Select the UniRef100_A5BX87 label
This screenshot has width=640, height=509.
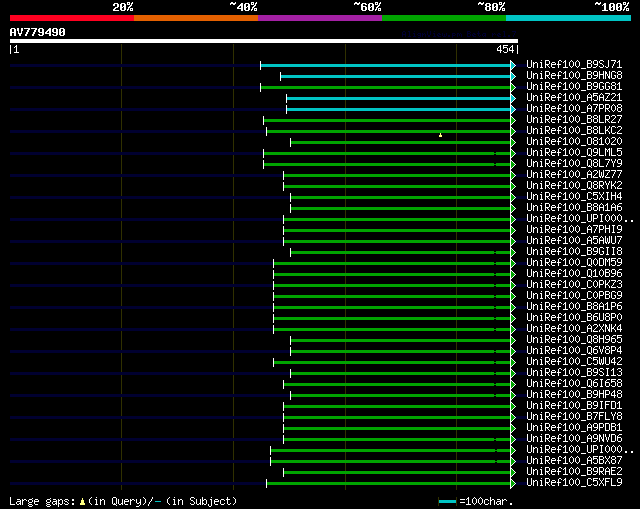pyautogui.click(x=574, y=461)
